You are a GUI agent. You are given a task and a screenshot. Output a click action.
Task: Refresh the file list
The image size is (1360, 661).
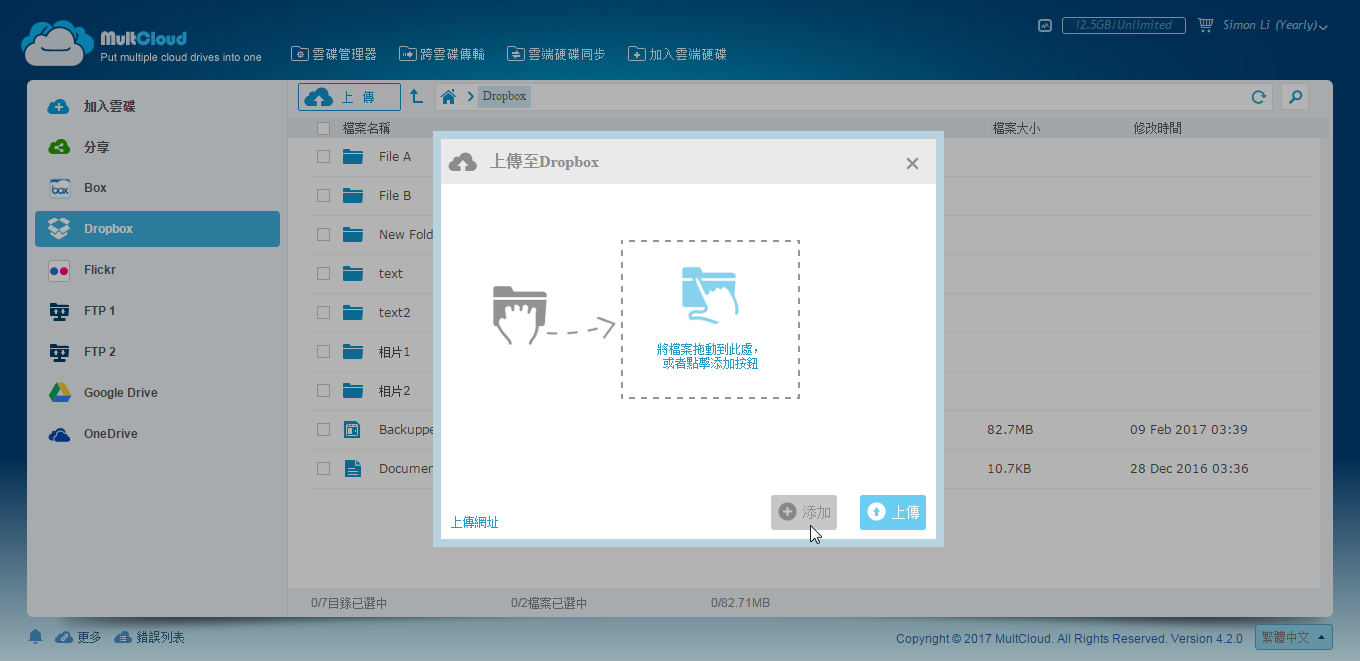point(1259,97)
